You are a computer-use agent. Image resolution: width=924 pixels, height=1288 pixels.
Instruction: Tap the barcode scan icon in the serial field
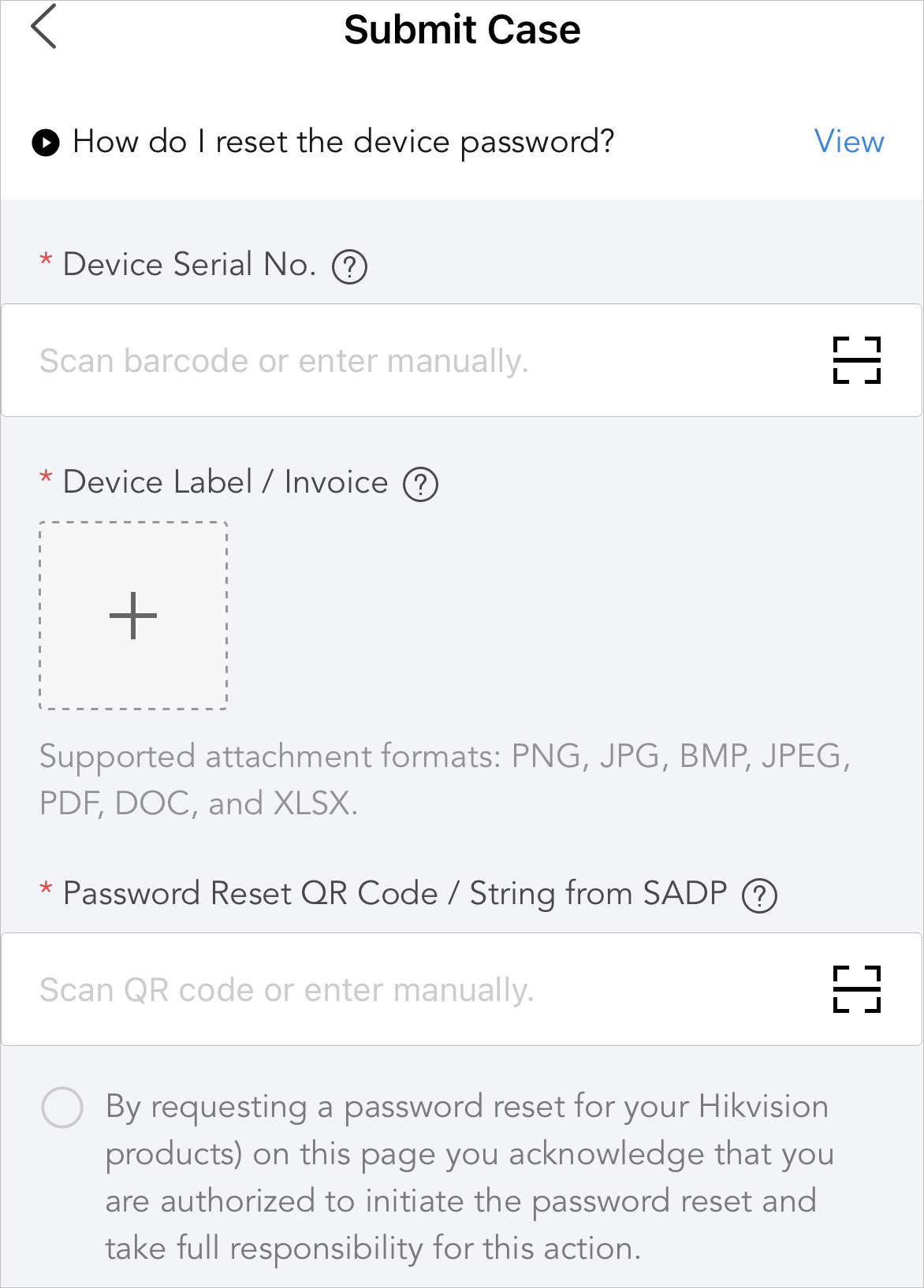[x=856, y=360]
